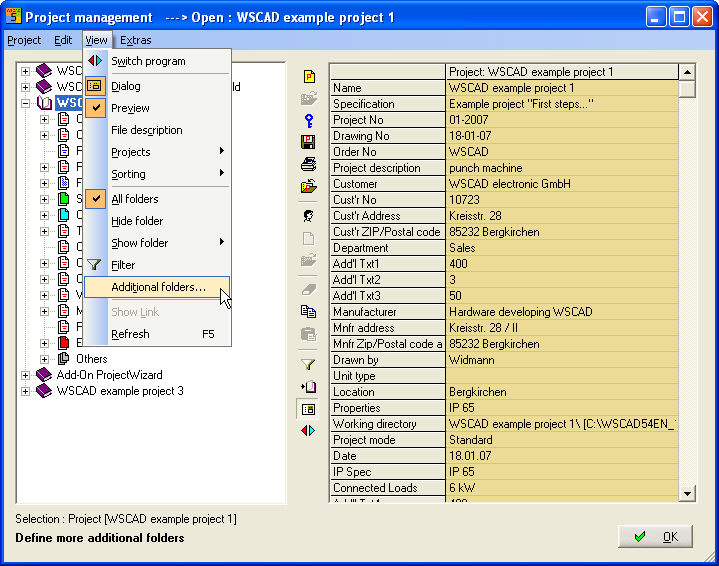Screen dimensions: 719x566
Task: Click the purple book icon of Add-On ProjectWizard
Action: pos(44,375)
